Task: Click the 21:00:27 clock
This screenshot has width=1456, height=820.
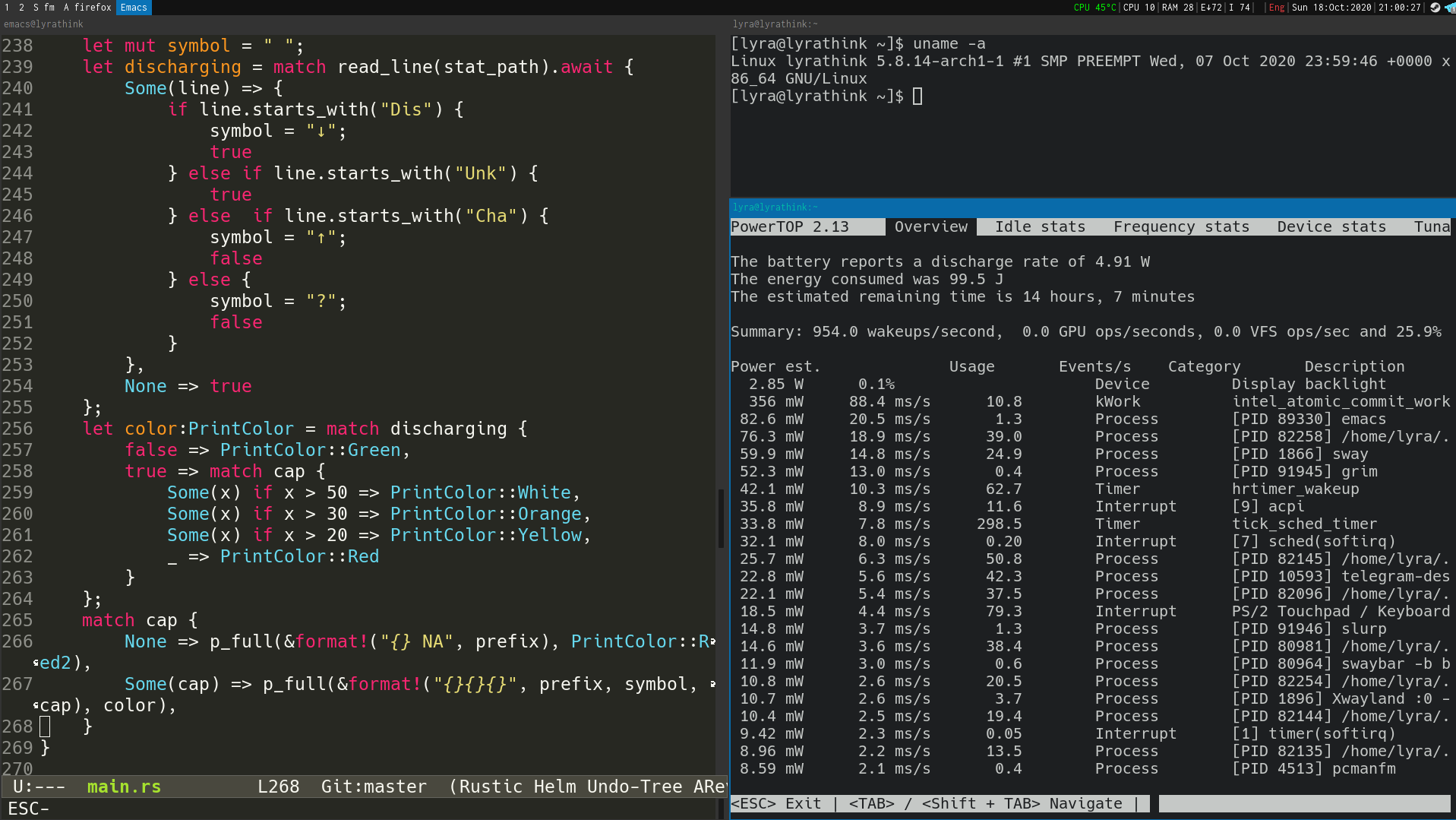Action: [x=1399, y=7]
